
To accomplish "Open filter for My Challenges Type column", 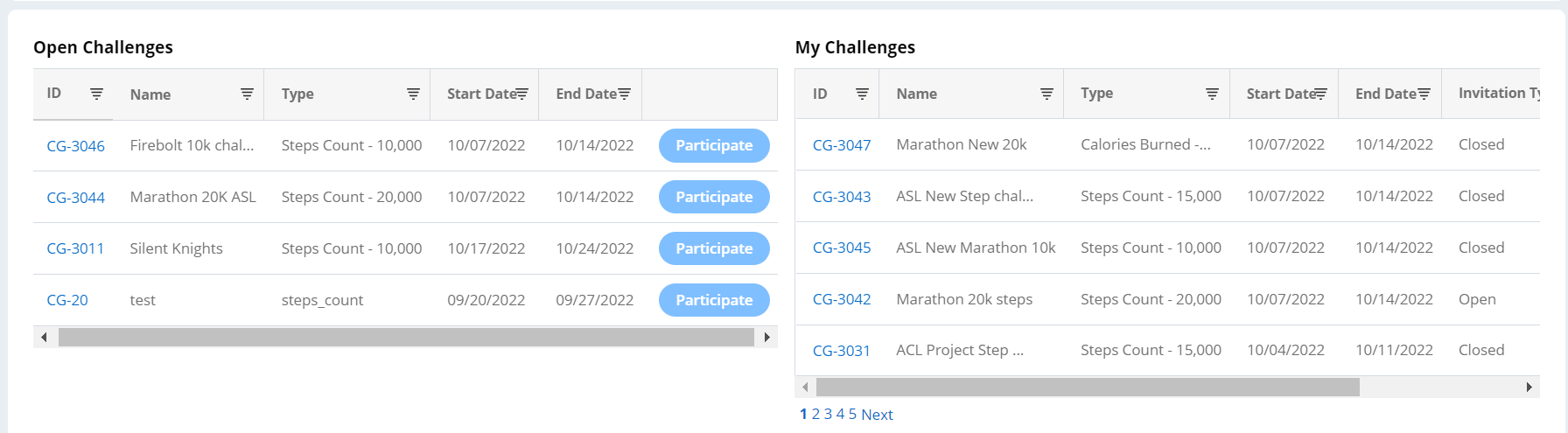I will click(x=1212, y=94).
